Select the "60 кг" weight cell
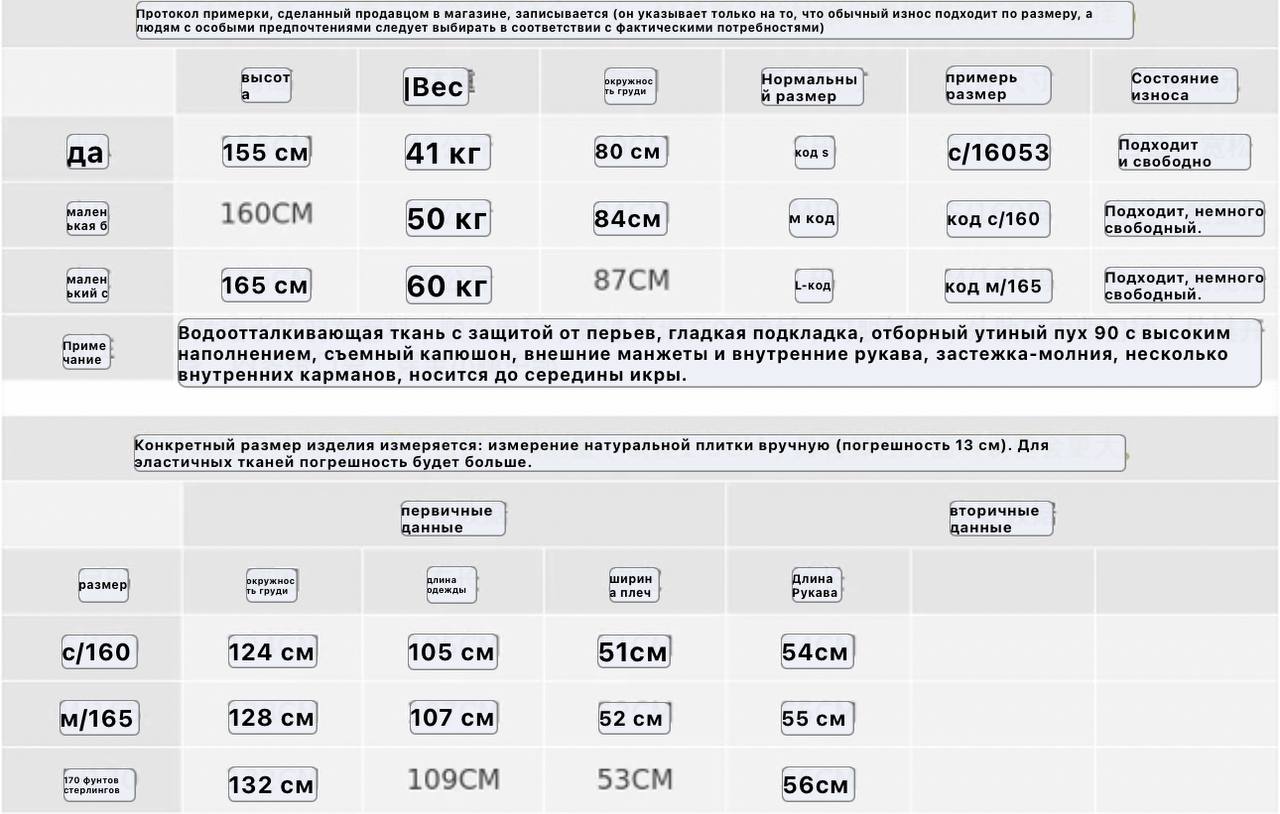 point(448,285)
